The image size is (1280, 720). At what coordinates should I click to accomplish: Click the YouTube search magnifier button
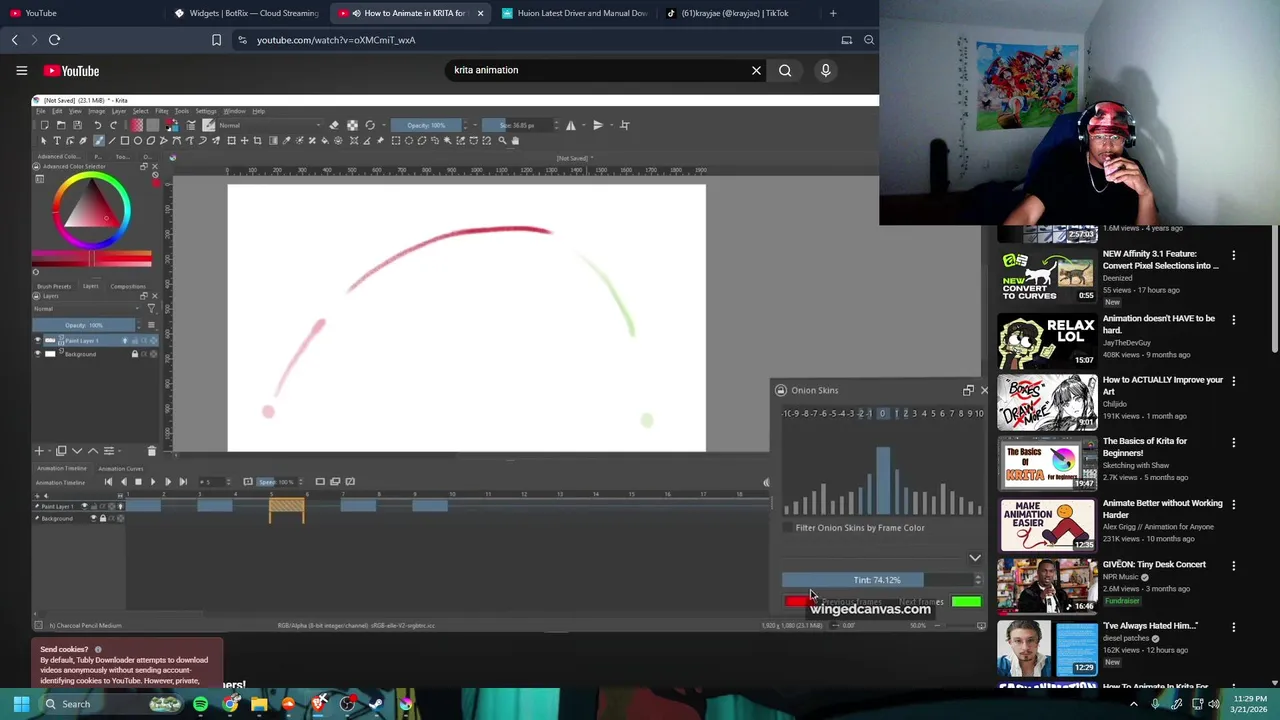coord(785,70)
